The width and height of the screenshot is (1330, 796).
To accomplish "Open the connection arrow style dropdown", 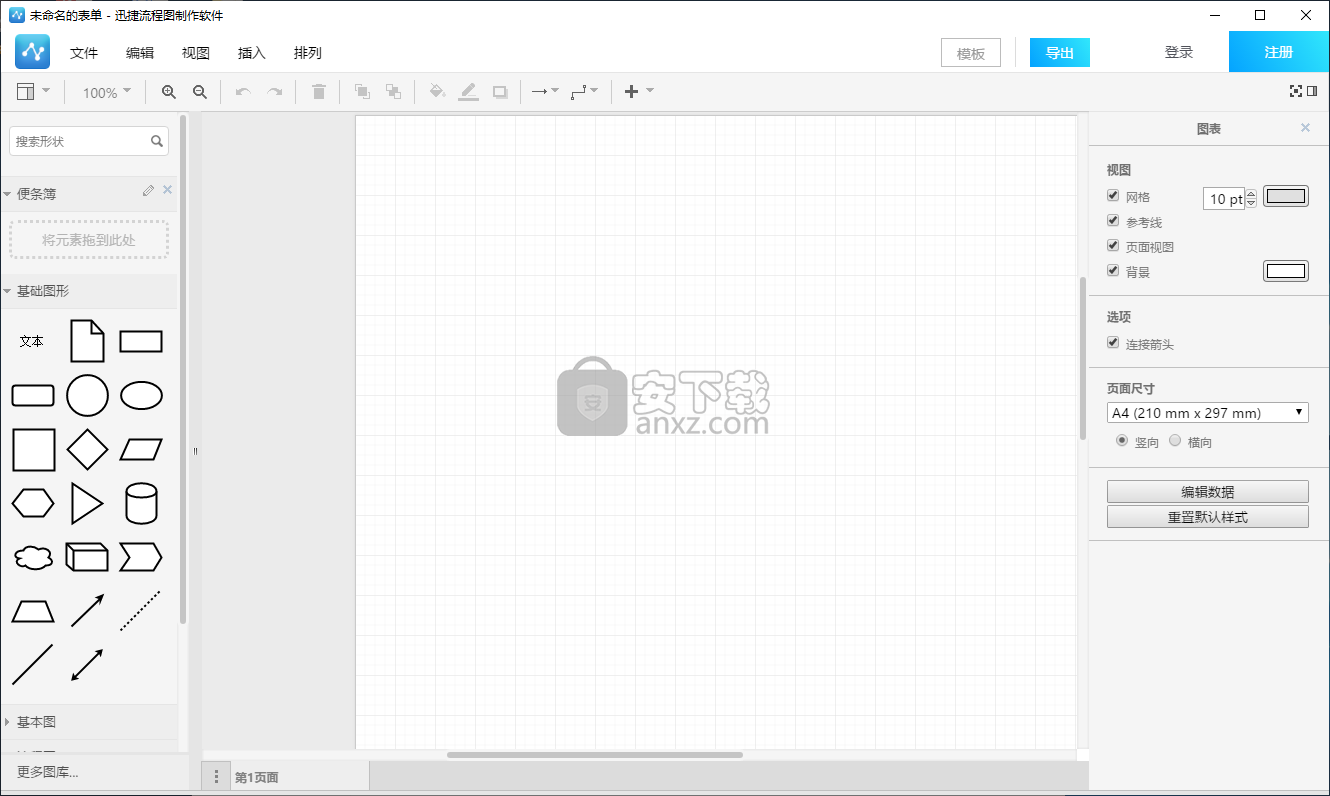I will (545, 92).
